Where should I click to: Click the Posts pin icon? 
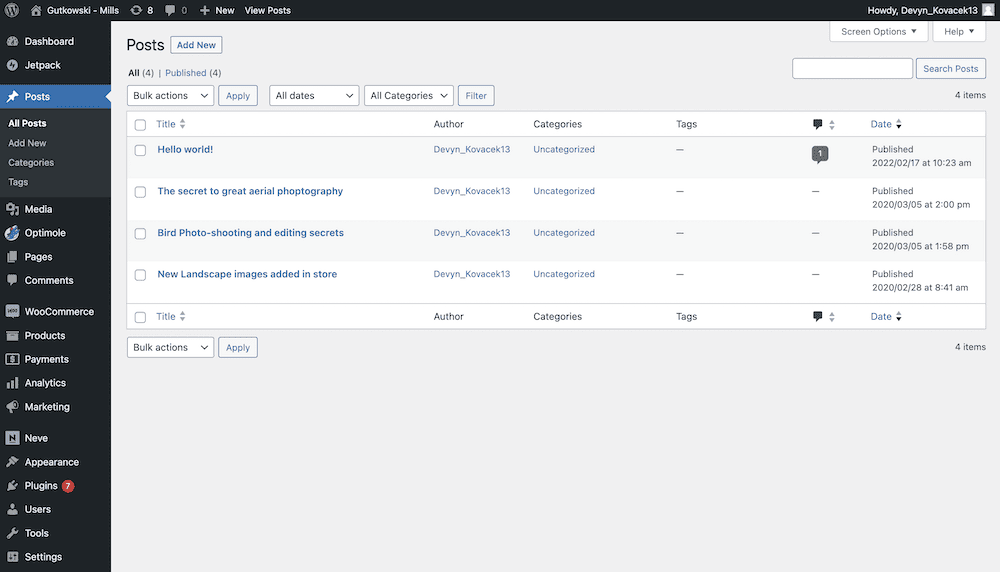click(12, 96)
